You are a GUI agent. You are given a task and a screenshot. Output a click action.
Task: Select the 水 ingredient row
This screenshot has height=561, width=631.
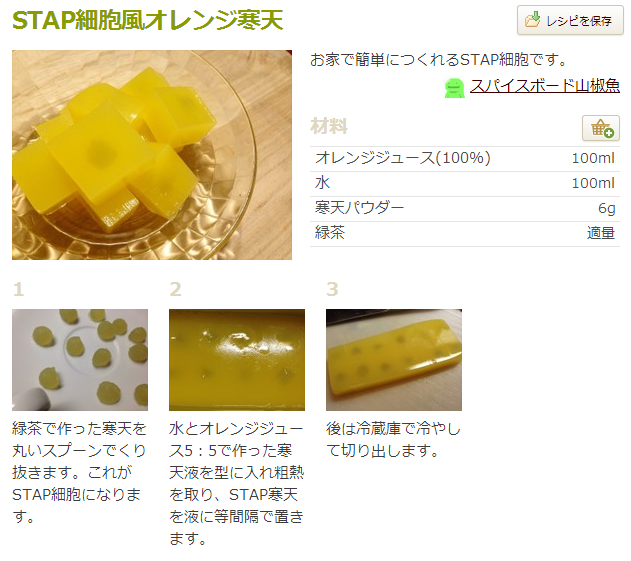[465, 184]
